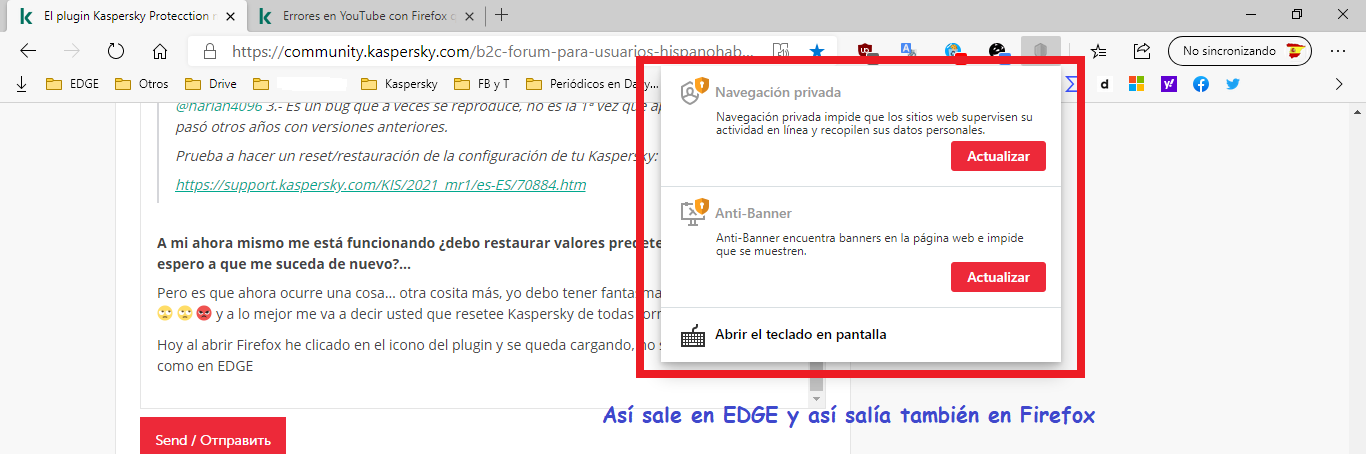The height and width of the screenshot is (454, 1366).
Task: Click the Navegación privada shield icon
Action: coord(694,92)
